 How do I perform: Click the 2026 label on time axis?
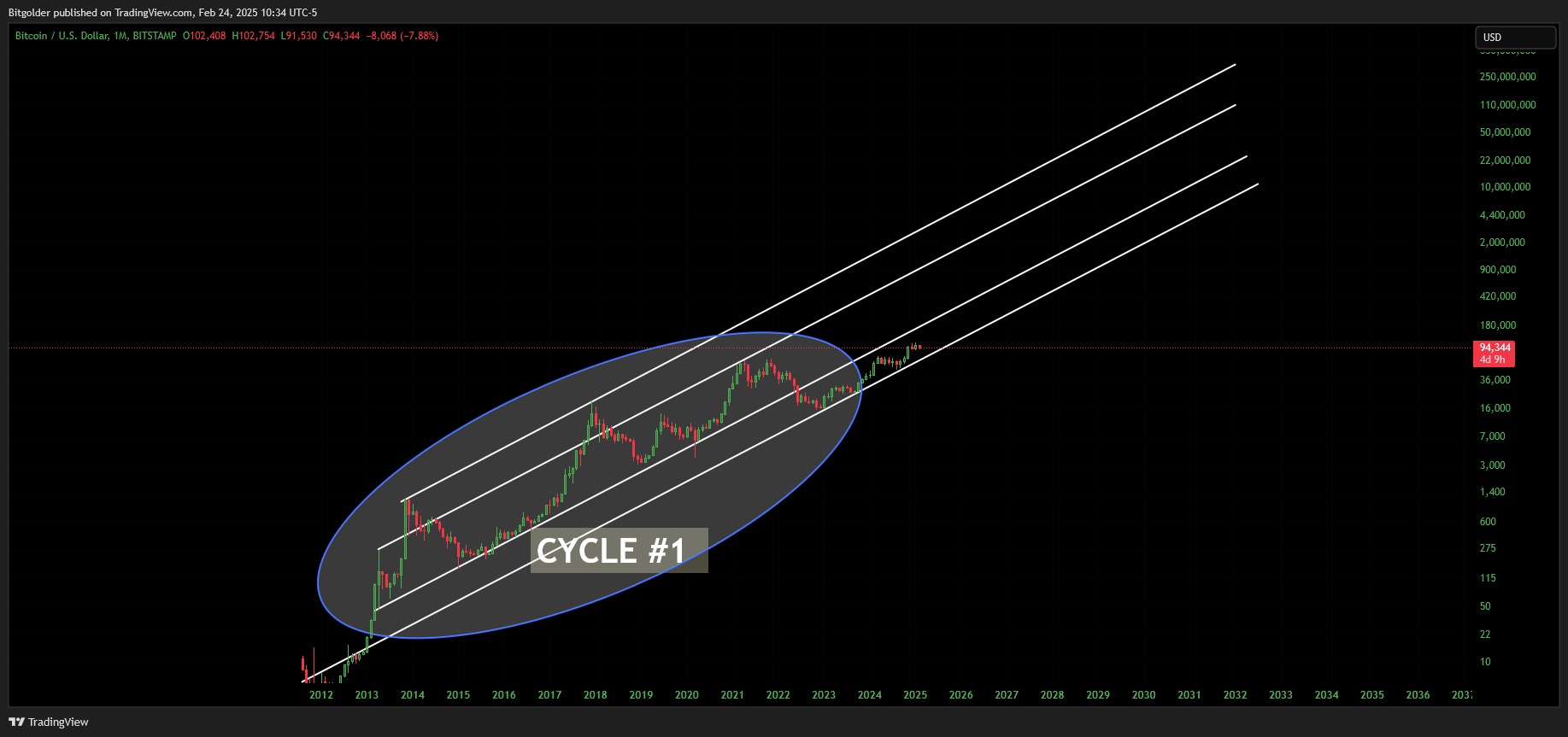(x=961, y=695)
